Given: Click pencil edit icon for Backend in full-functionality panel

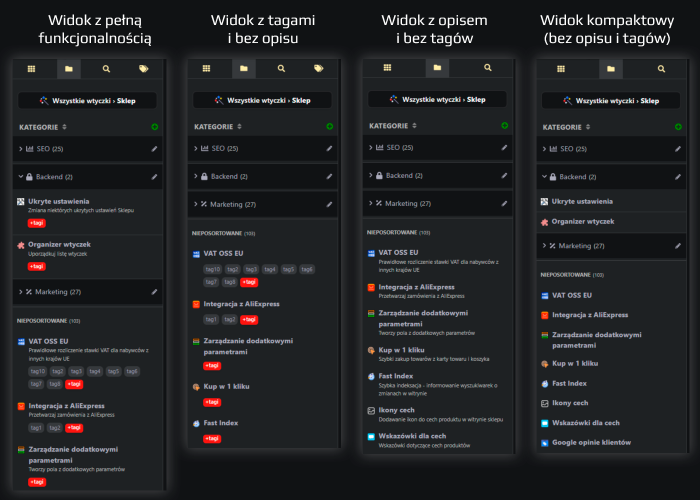Looking at the screenshot, I should click(x=154, y=176).
